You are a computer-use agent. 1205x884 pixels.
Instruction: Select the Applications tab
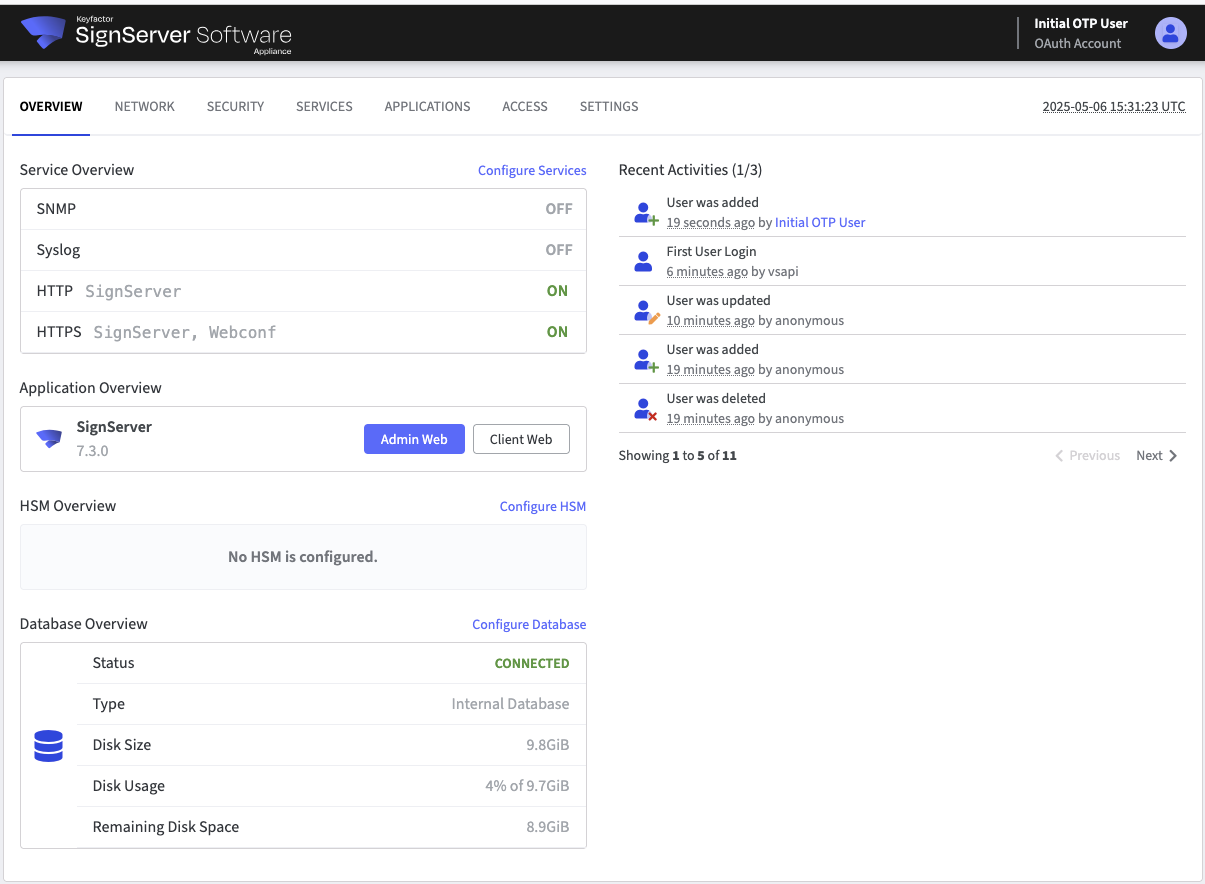click(427, 107)
